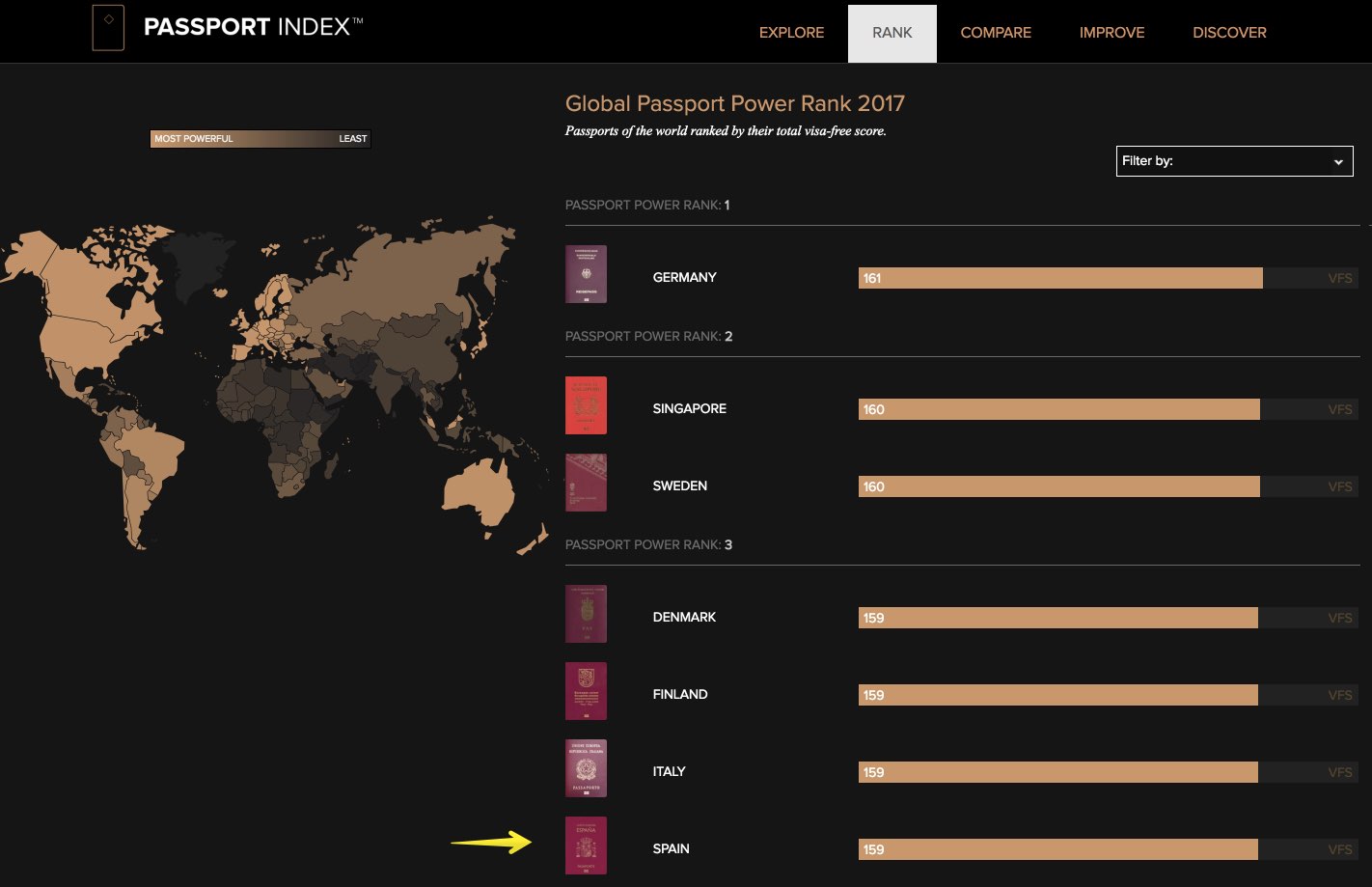Open the Filter by dropdown
Viewport: 1372px width, 887px height.
1234,161
